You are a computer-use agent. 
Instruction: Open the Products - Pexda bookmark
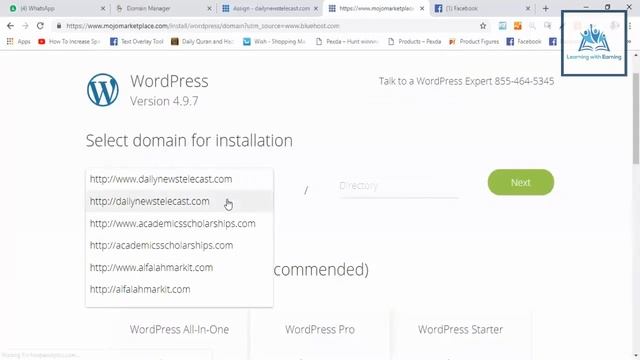(415, 41)
